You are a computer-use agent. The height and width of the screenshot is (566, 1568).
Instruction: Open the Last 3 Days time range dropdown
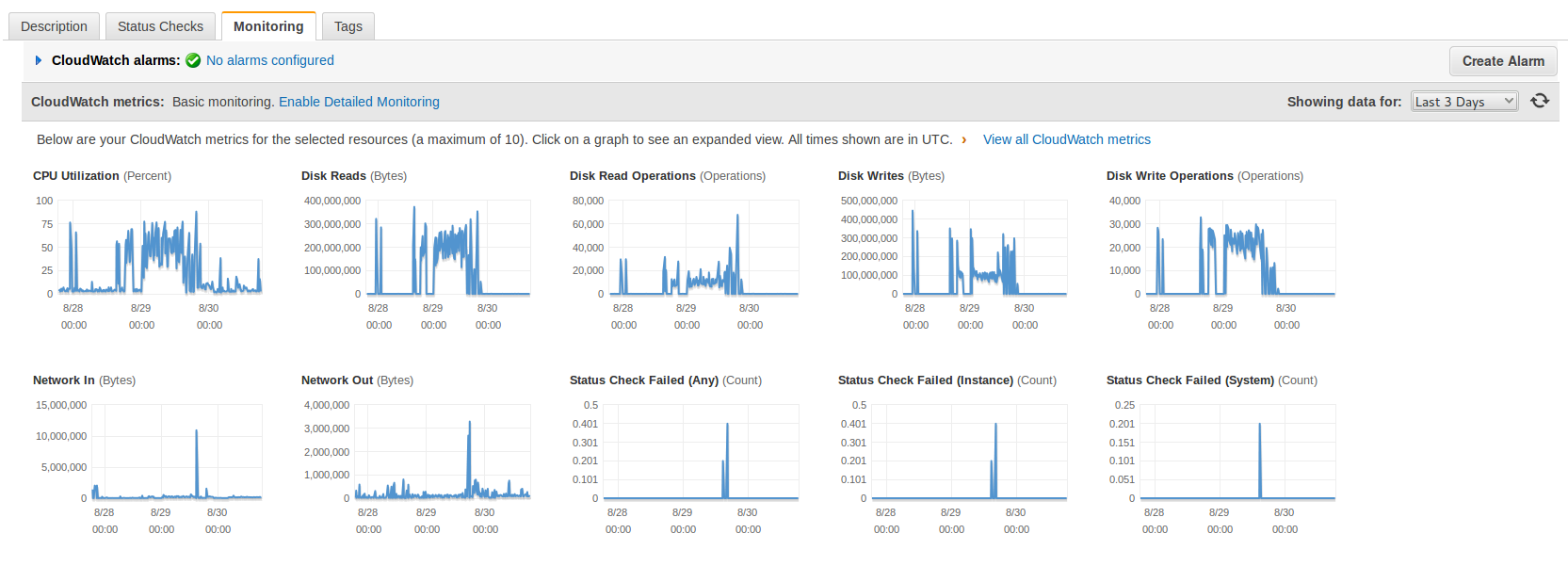coord(1464,102)
